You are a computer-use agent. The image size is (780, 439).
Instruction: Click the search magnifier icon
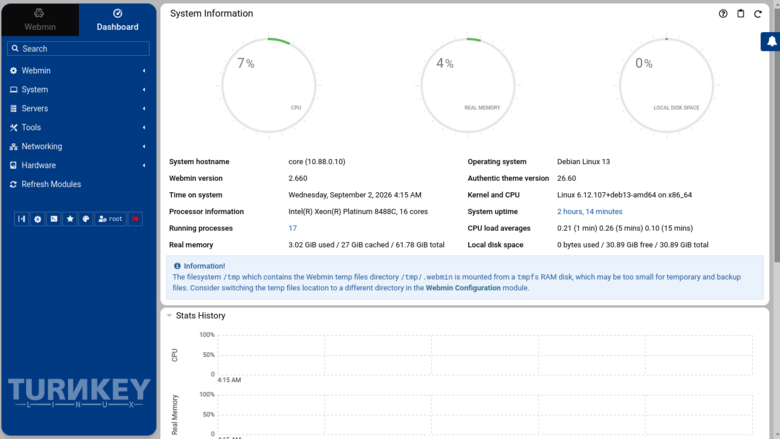[x=15, y=48]
